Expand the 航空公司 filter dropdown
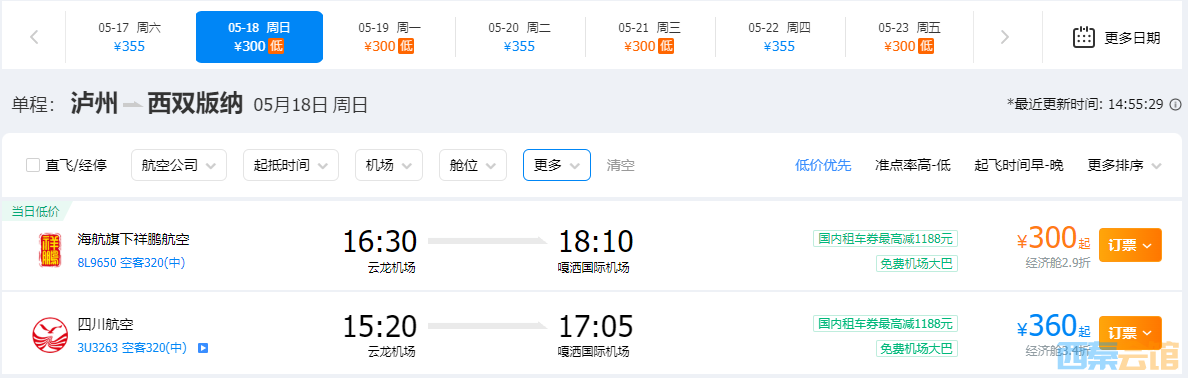This screenshot has height=378, width=1188. [179, 165]
